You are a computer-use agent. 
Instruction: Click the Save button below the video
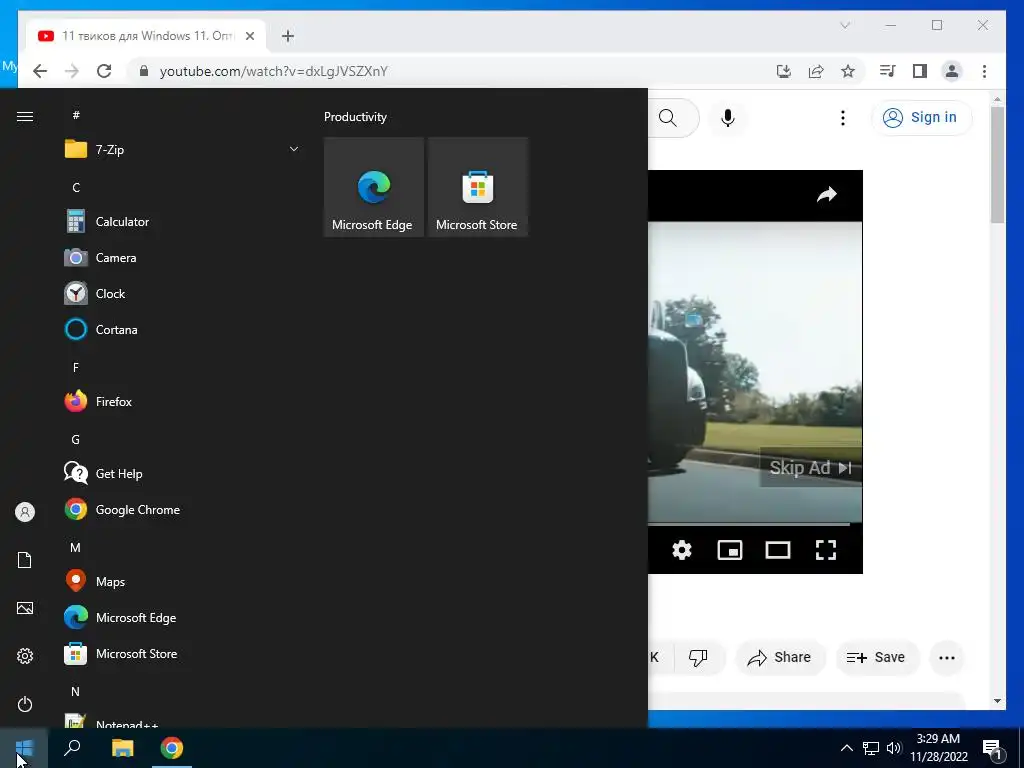point(877,657)
